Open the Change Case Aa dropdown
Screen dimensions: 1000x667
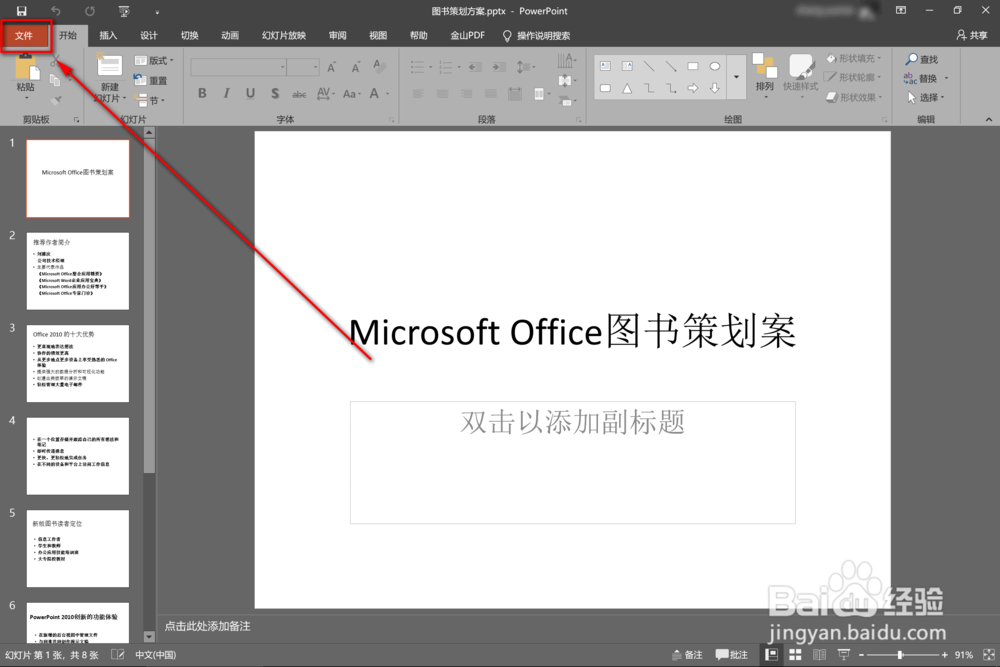pos(351,94)
